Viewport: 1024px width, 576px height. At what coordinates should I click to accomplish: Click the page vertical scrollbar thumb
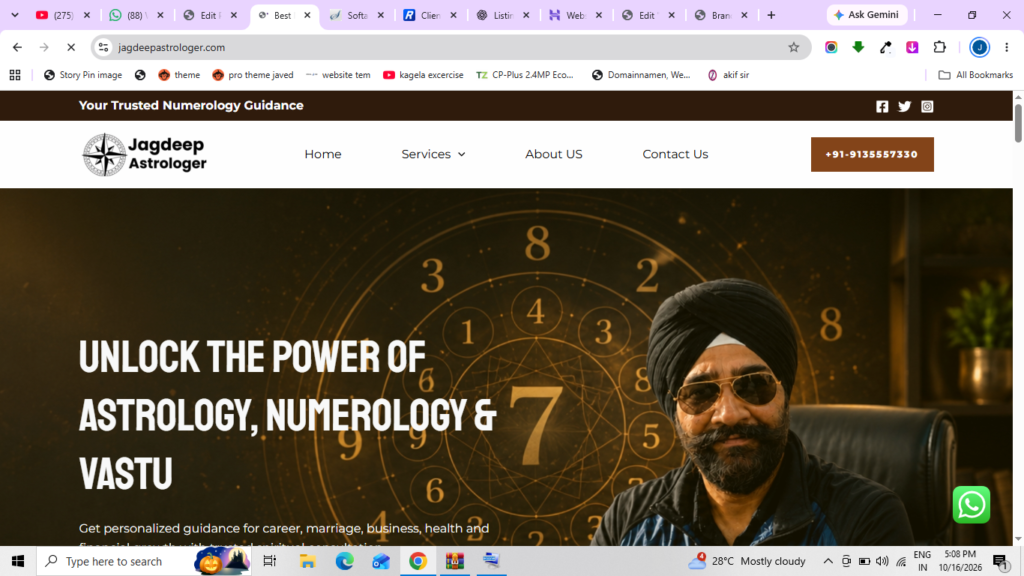coord(1018,121)
